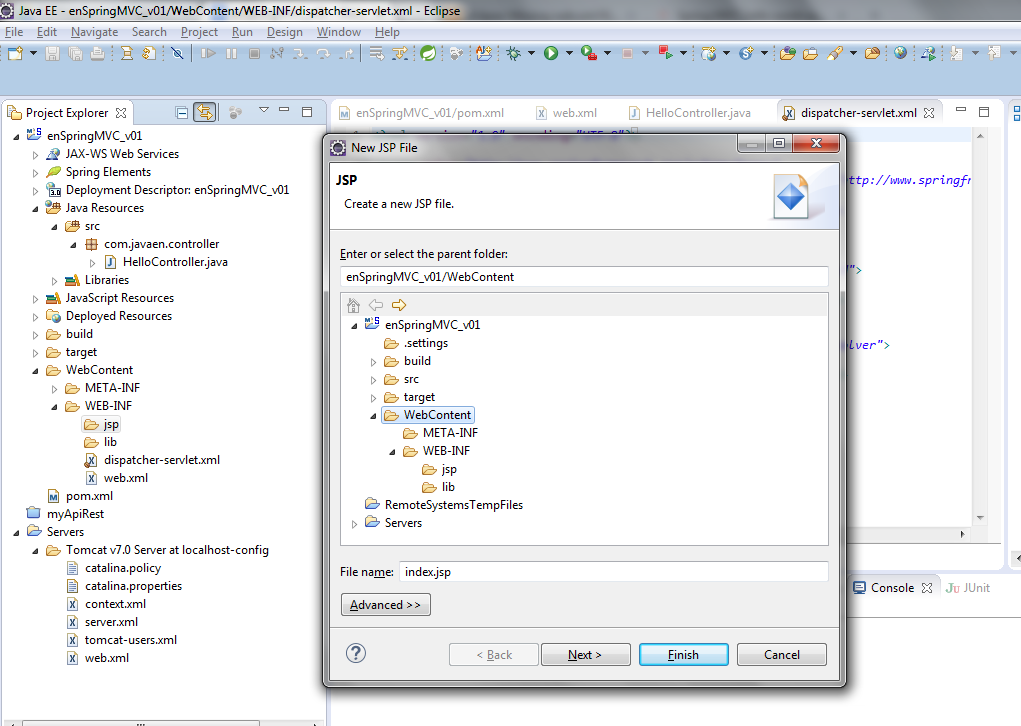Click the Cancel button
The width and height of the screenshot is (1021, 726).
[x=781, y=654]
